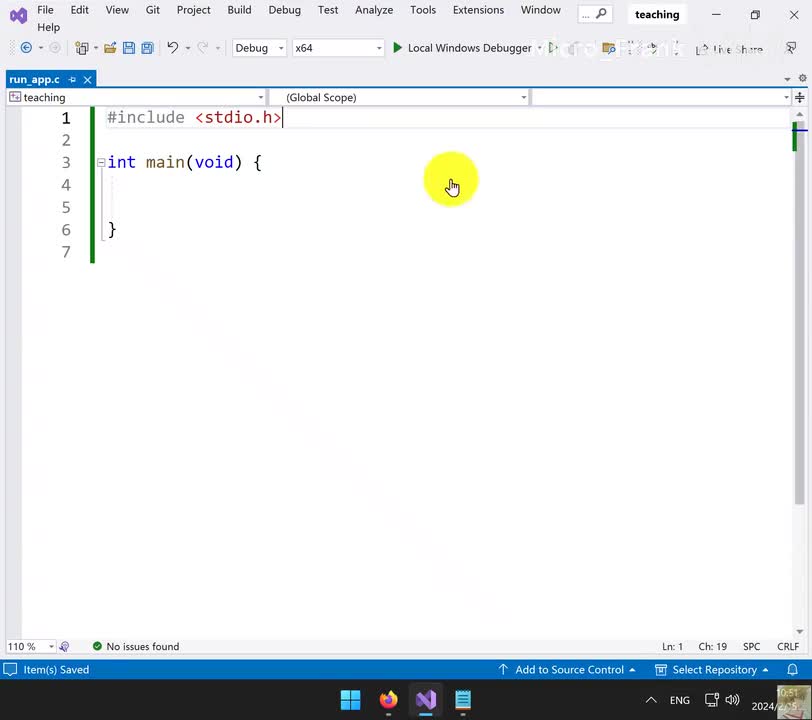Open the Global Scope dropdown
This screenshot has width=812, height=720.
click(x=524, y=97)
